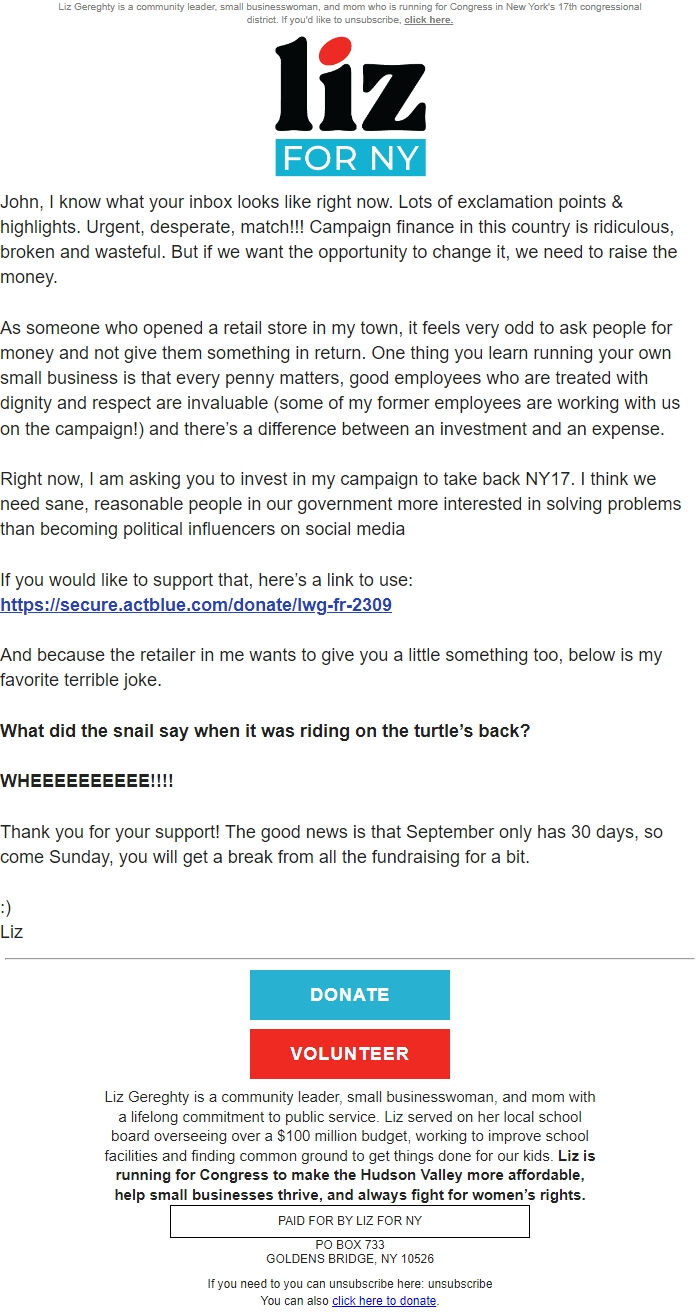
Task: Select the "Liz" sign-off name
Action: (11, 931)
